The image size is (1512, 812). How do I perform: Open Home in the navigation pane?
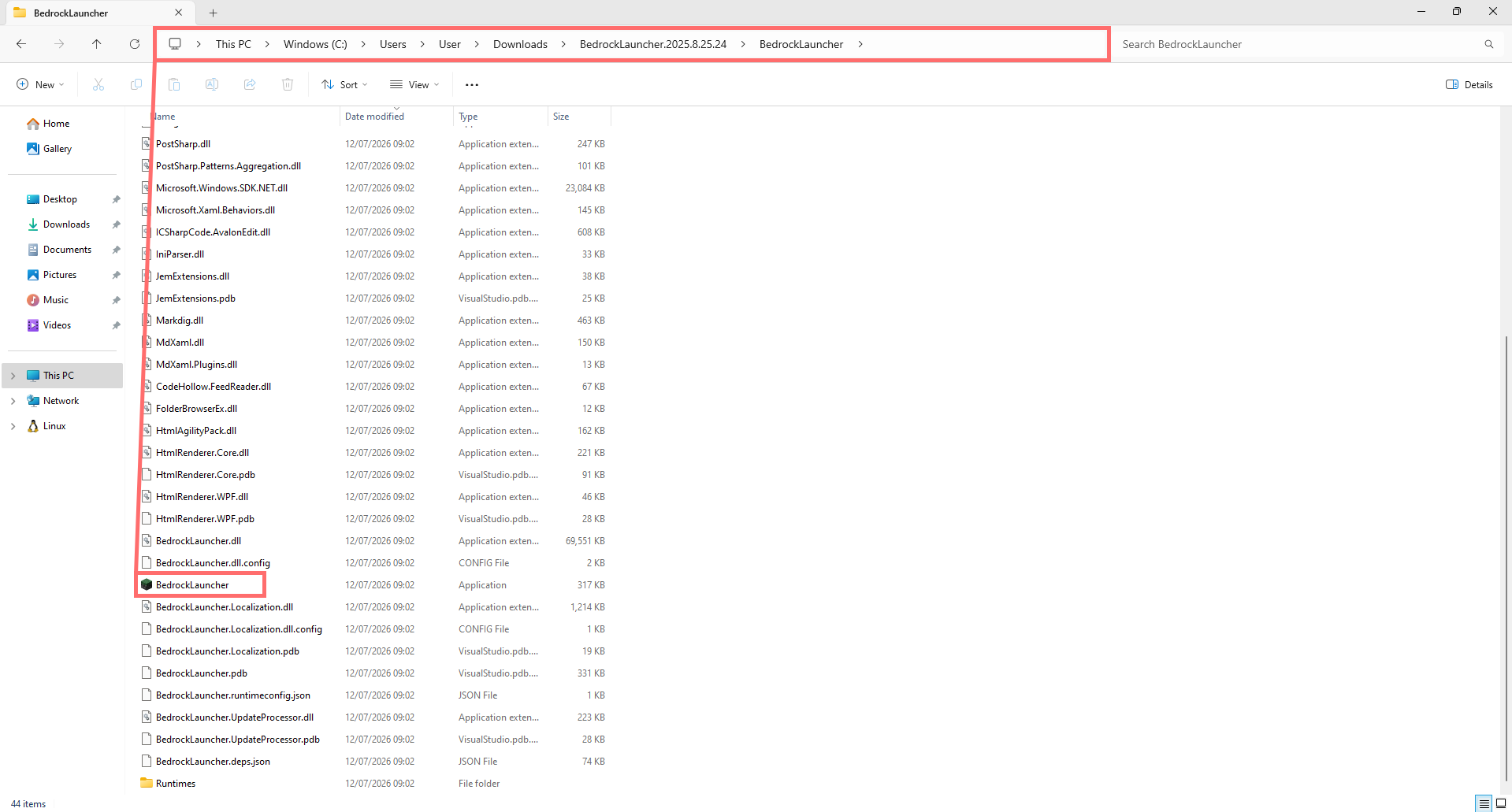pos(56,124)
